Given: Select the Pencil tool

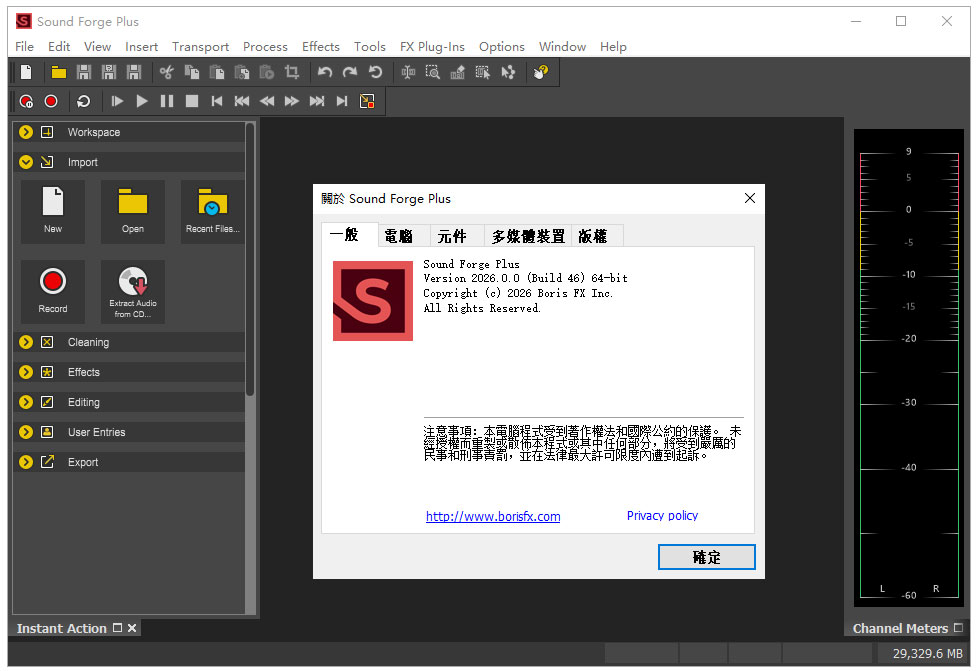Looking at the screenshot, I should [458, 72].
